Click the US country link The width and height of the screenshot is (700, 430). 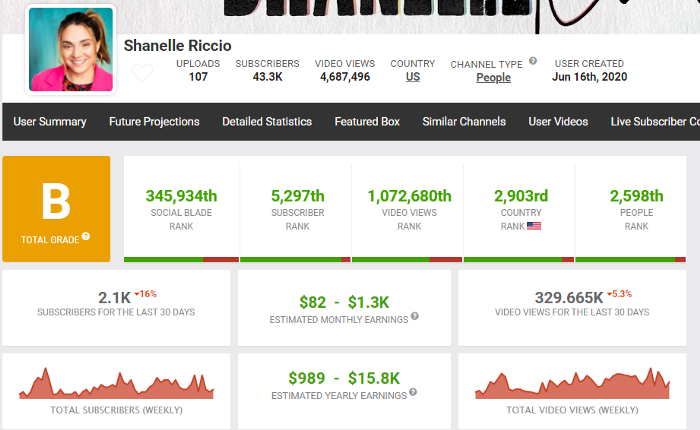(x=413, y=77)
